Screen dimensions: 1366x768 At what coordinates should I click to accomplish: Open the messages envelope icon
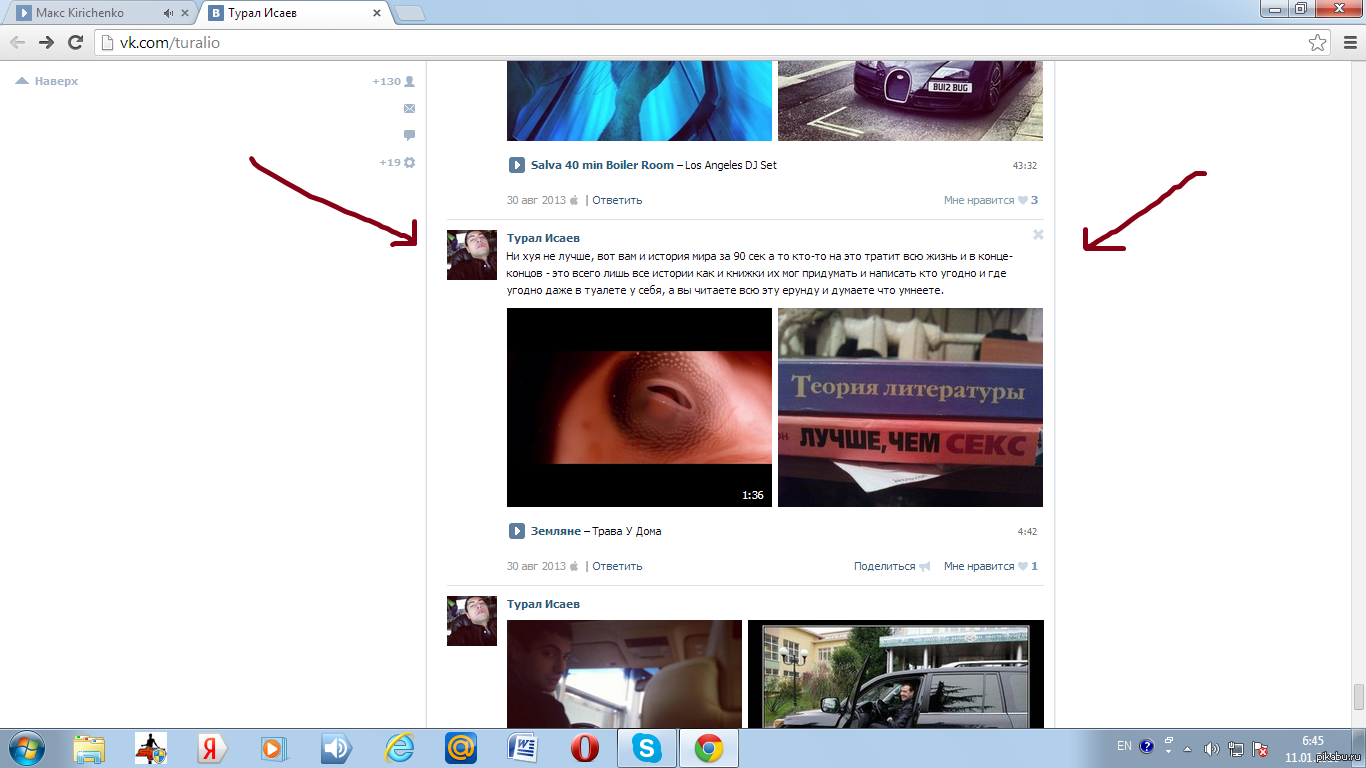coord(409,108)
